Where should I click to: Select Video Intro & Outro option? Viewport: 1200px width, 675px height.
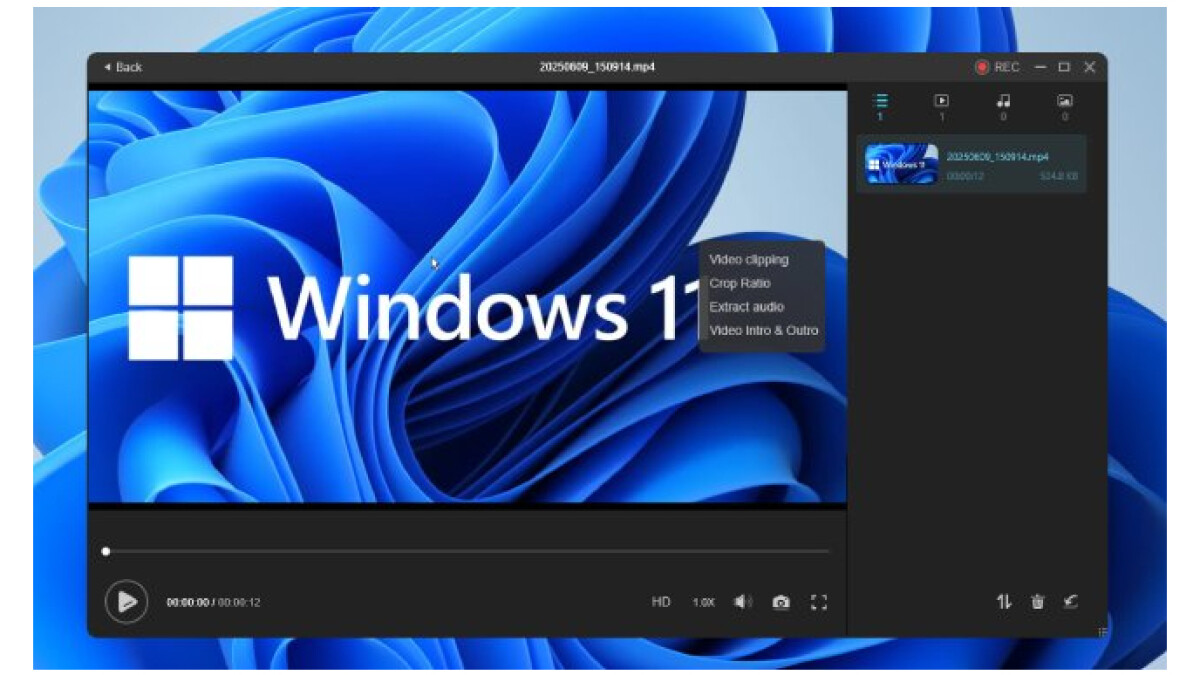coord(764,330)
